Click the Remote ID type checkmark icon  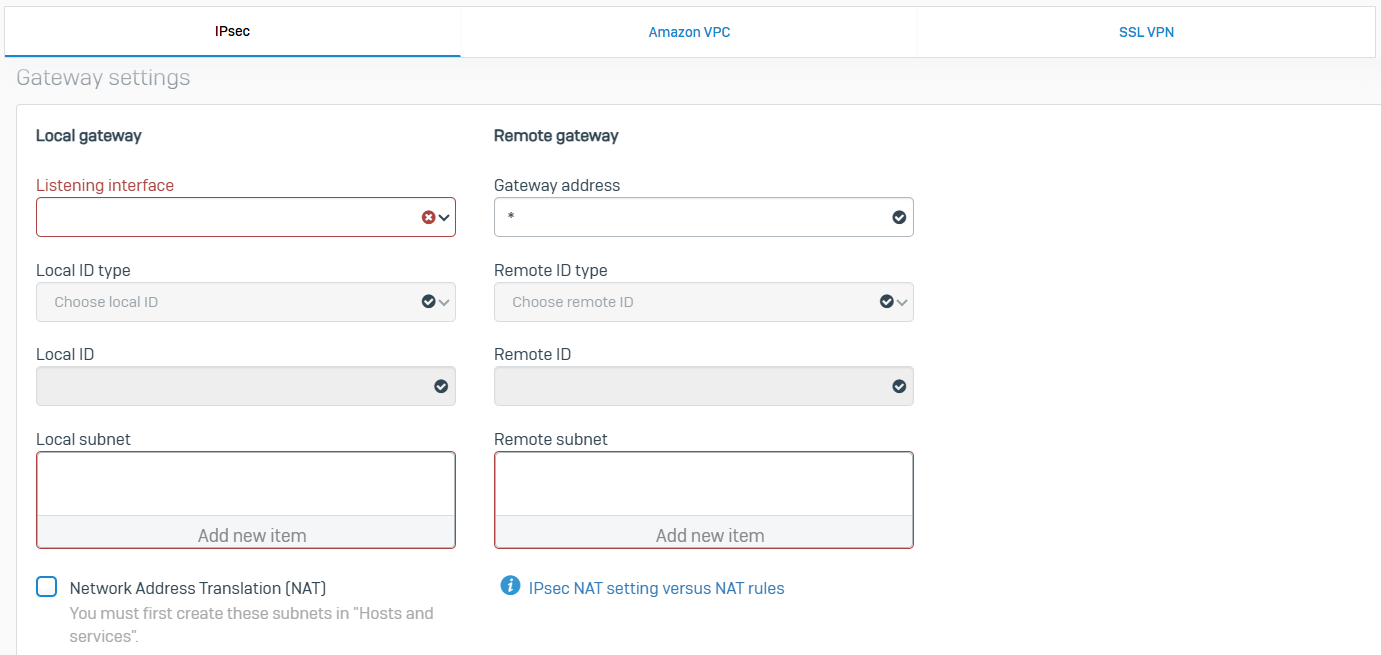click(x=886, y=301)
